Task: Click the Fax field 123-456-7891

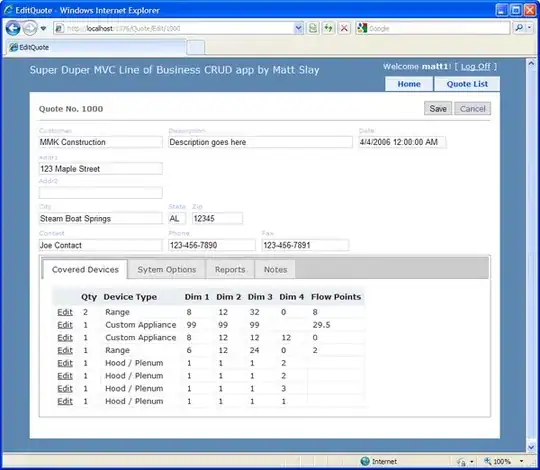Action: [x=305, y=245]
